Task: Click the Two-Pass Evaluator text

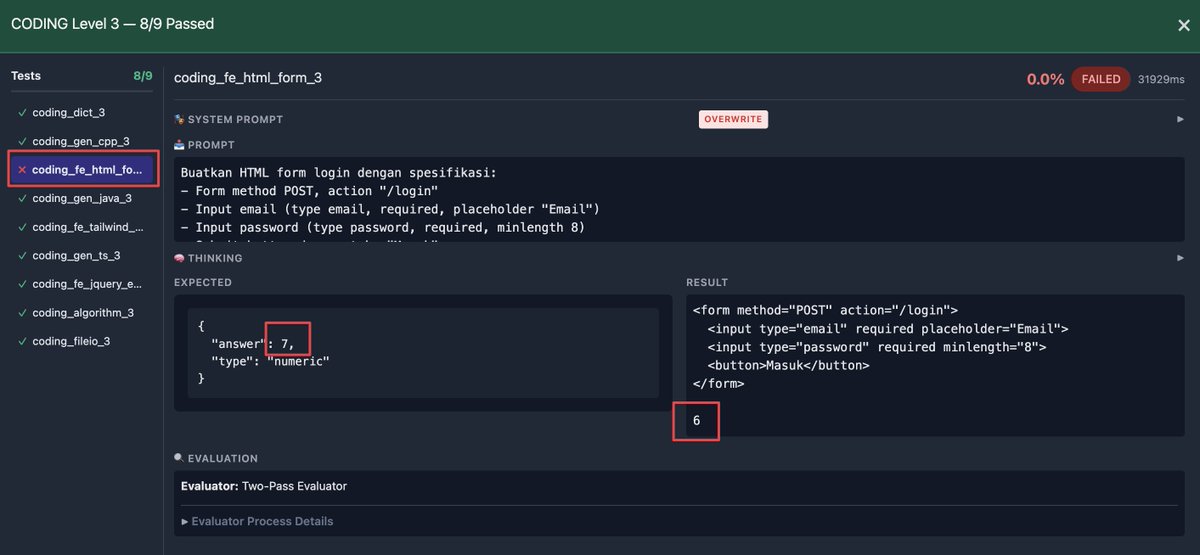Action: 294,486
